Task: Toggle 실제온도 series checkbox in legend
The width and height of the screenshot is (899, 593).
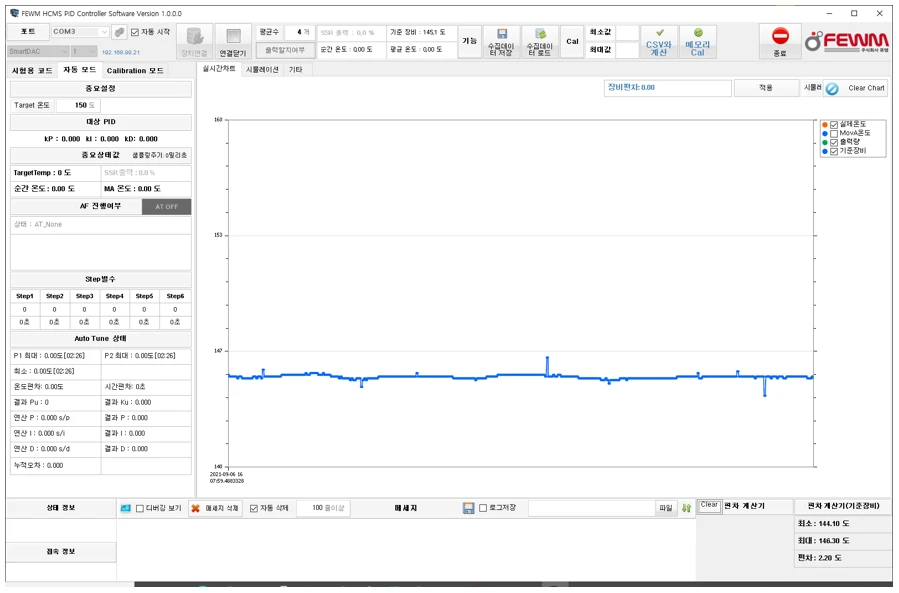Action: point(834,124)
